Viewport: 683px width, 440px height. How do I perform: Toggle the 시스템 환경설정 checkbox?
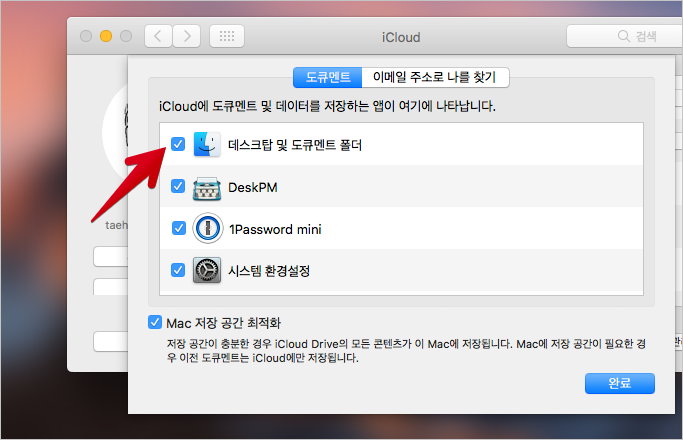178,270
